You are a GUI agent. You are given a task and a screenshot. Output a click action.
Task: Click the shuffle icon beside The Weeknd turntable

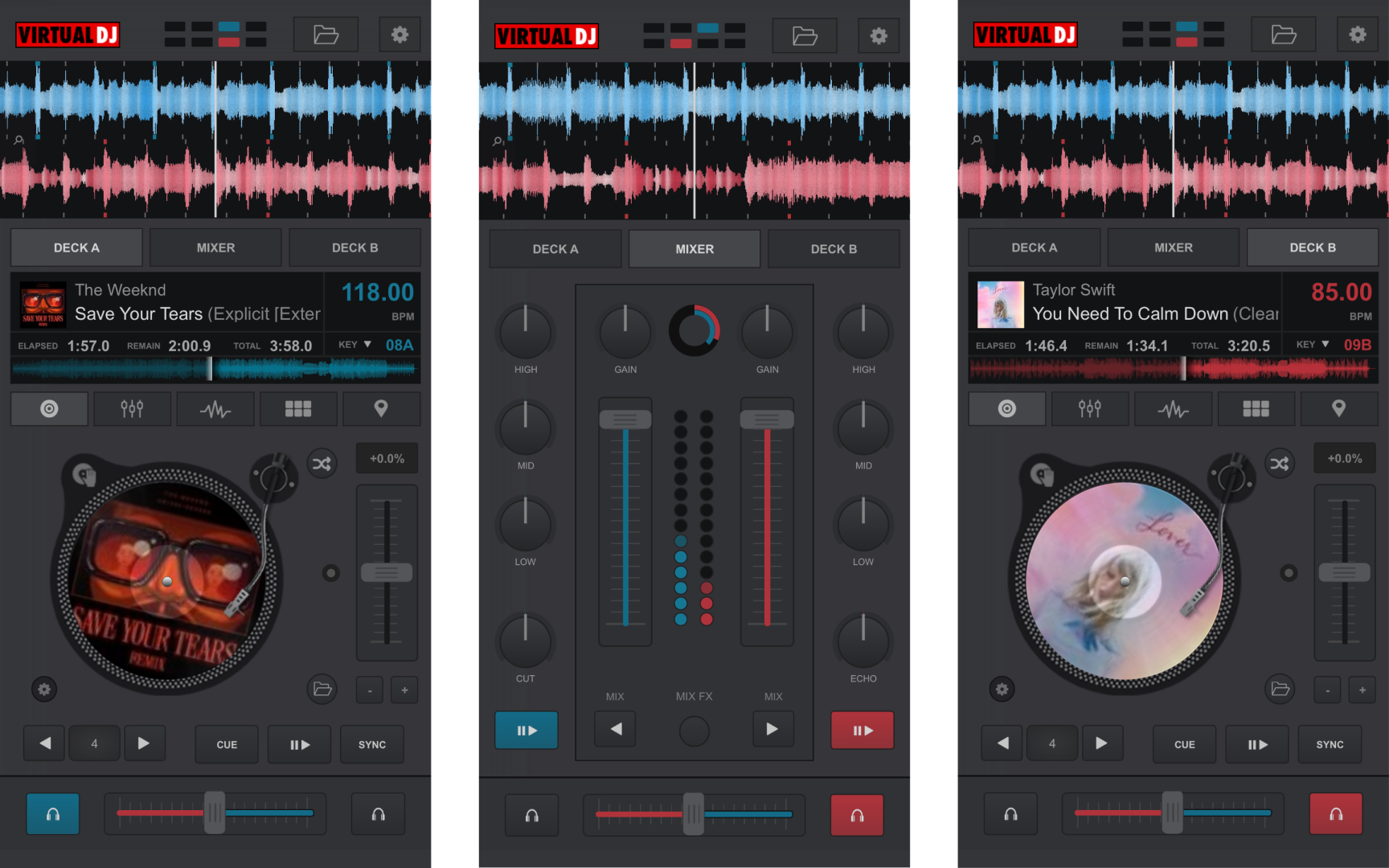322,464
